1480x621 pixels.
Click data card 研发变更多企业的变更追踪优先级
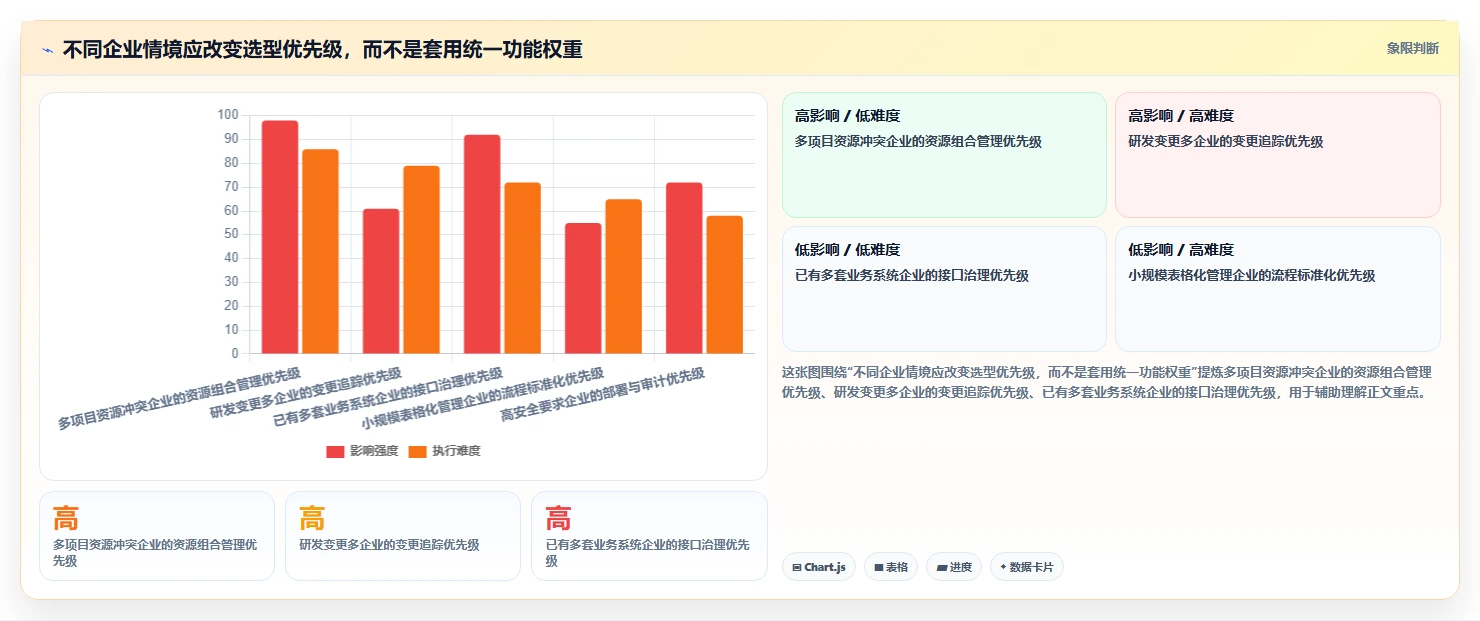point(403,536)
